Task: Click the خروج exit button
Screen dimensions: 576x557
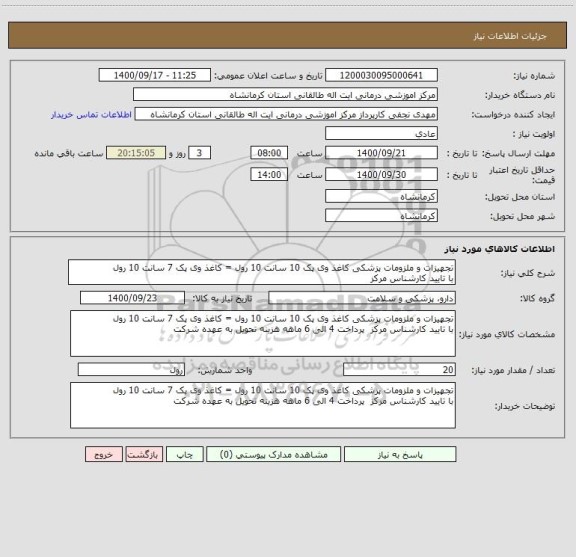Action: tap(104, 454)
